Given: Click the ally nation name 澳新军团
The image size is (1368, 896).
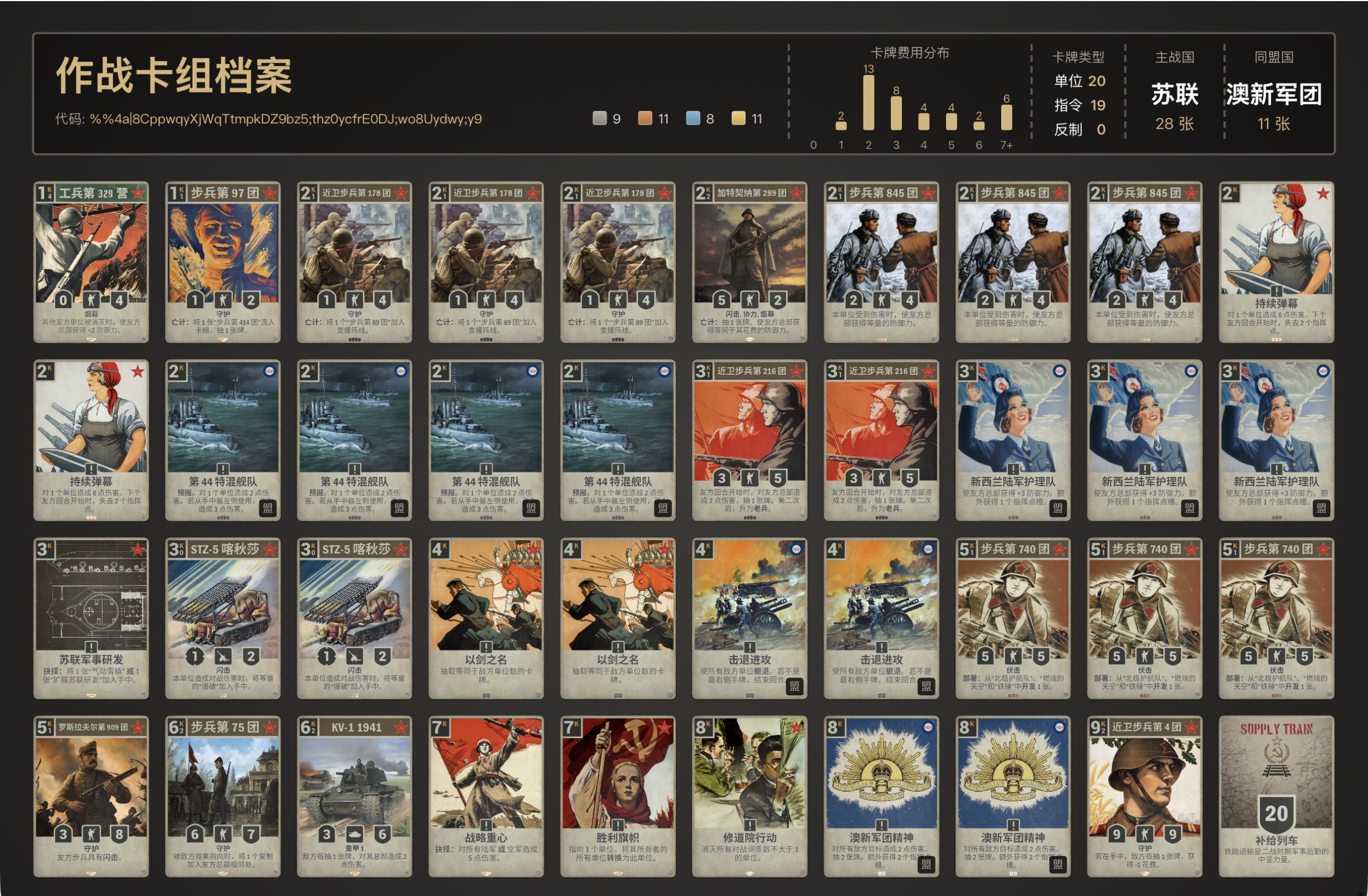Looking at the screenshot, I should (x=1274, y=94).
